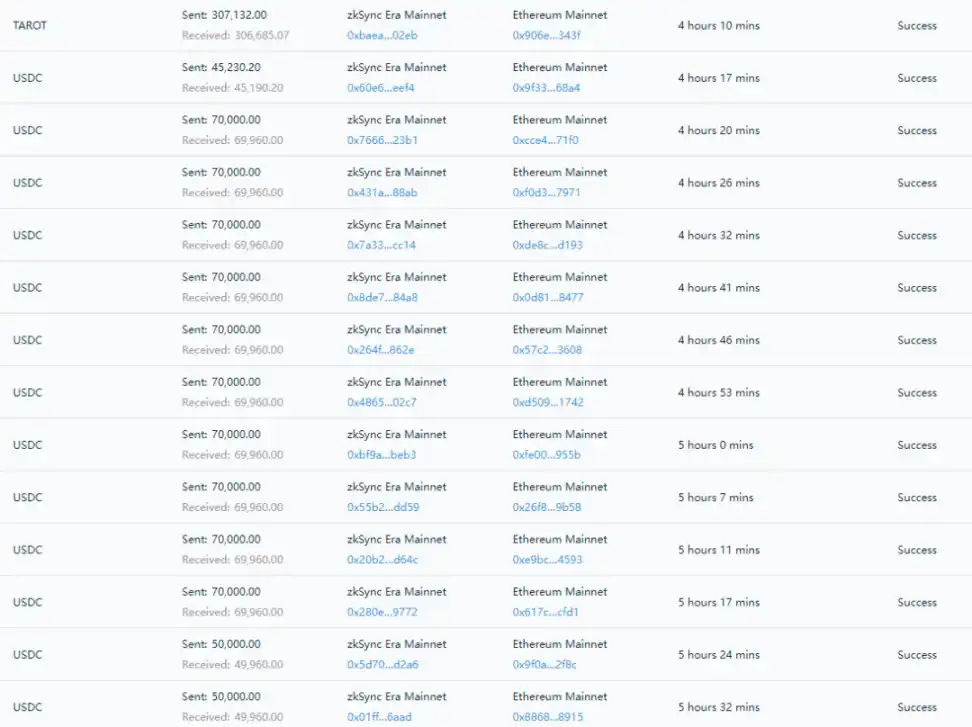Open destination hash 0x906e...343f
Viewport: 972px width, 727px height.
pyautogui.click(x=546, y=36)
